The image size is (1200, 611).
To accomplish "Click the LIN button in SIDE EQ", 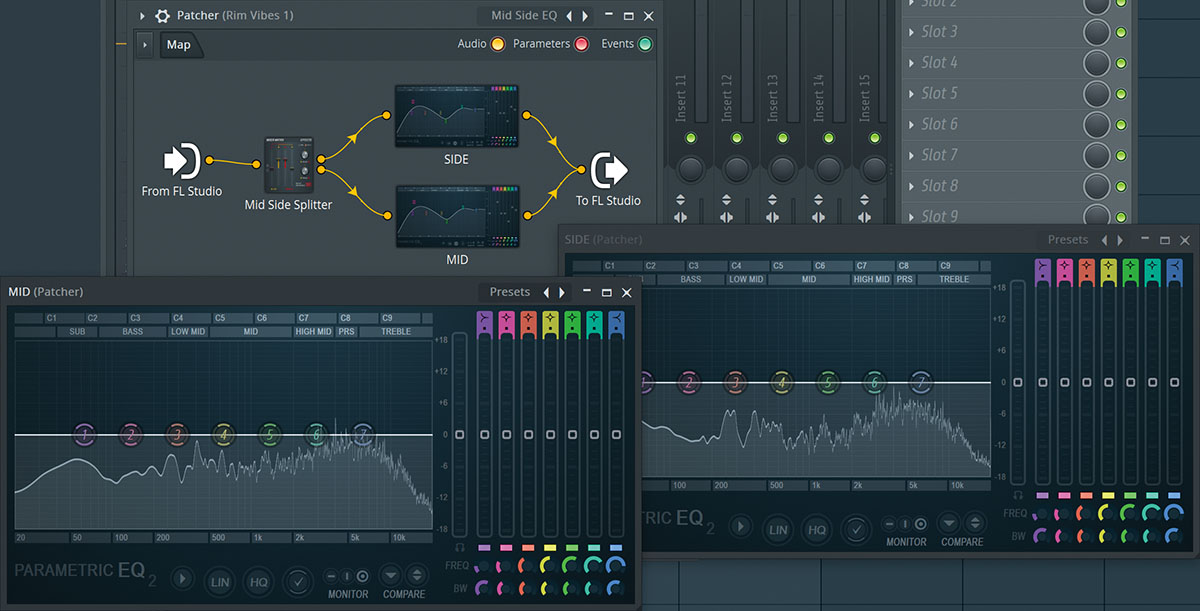I will 778,530.
